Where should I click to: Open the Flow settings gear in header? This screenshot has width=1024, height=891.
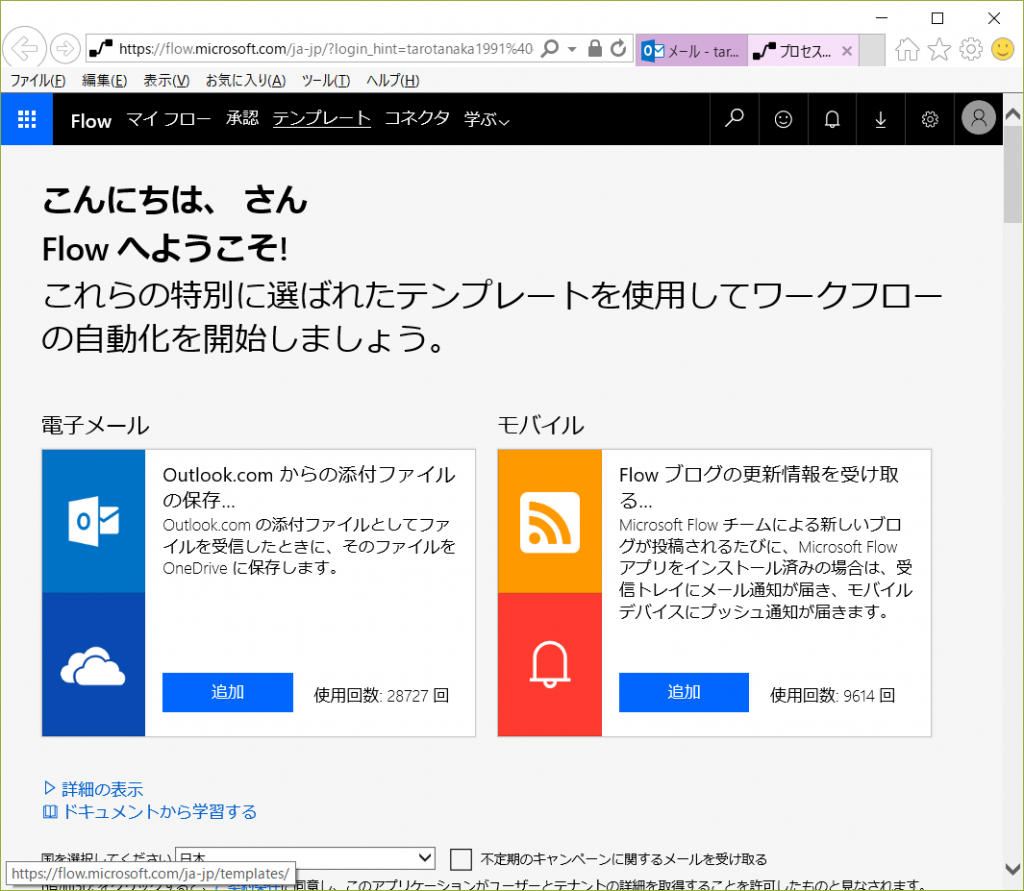click(930, 119)
